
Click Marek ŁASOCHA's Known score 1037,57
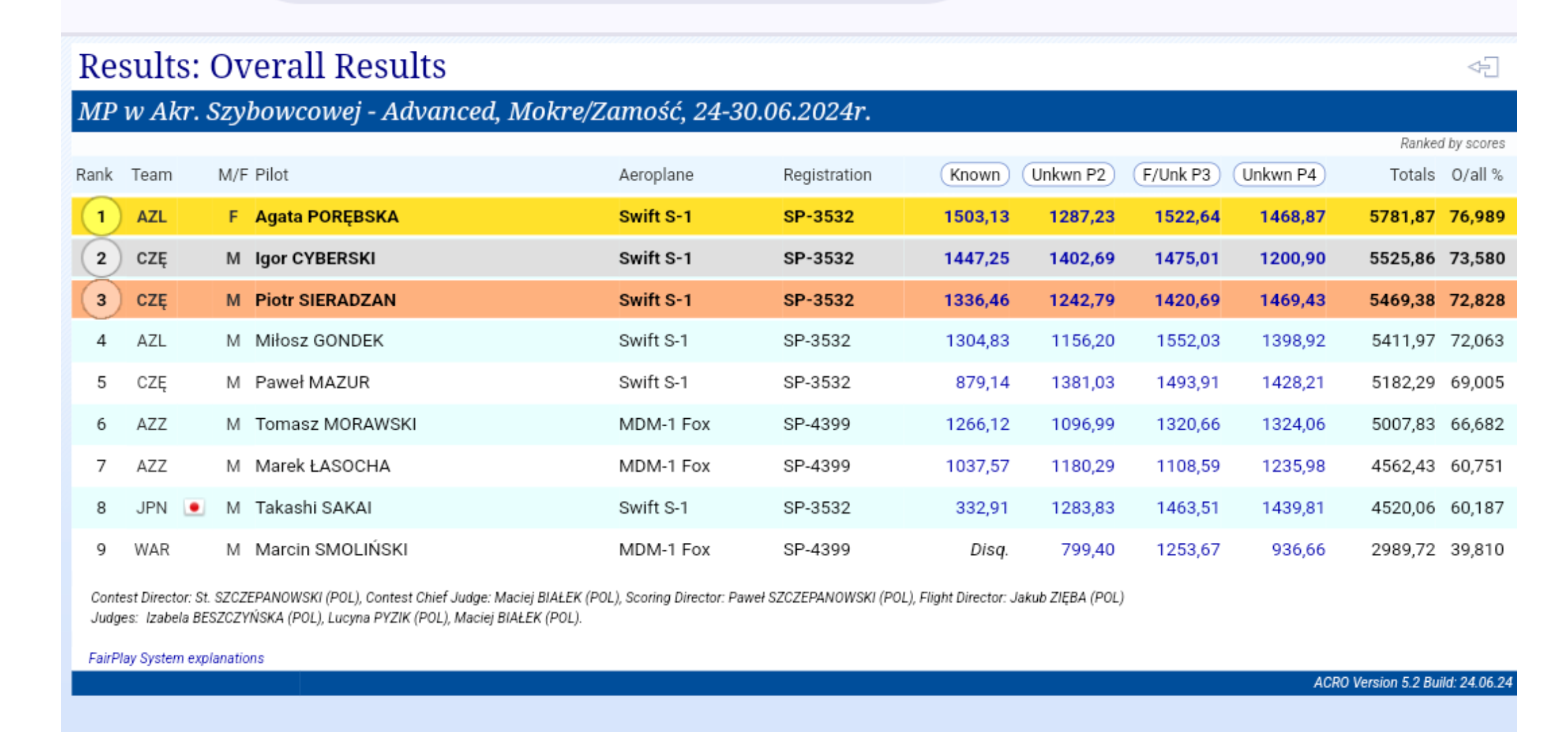coord(978,466)
